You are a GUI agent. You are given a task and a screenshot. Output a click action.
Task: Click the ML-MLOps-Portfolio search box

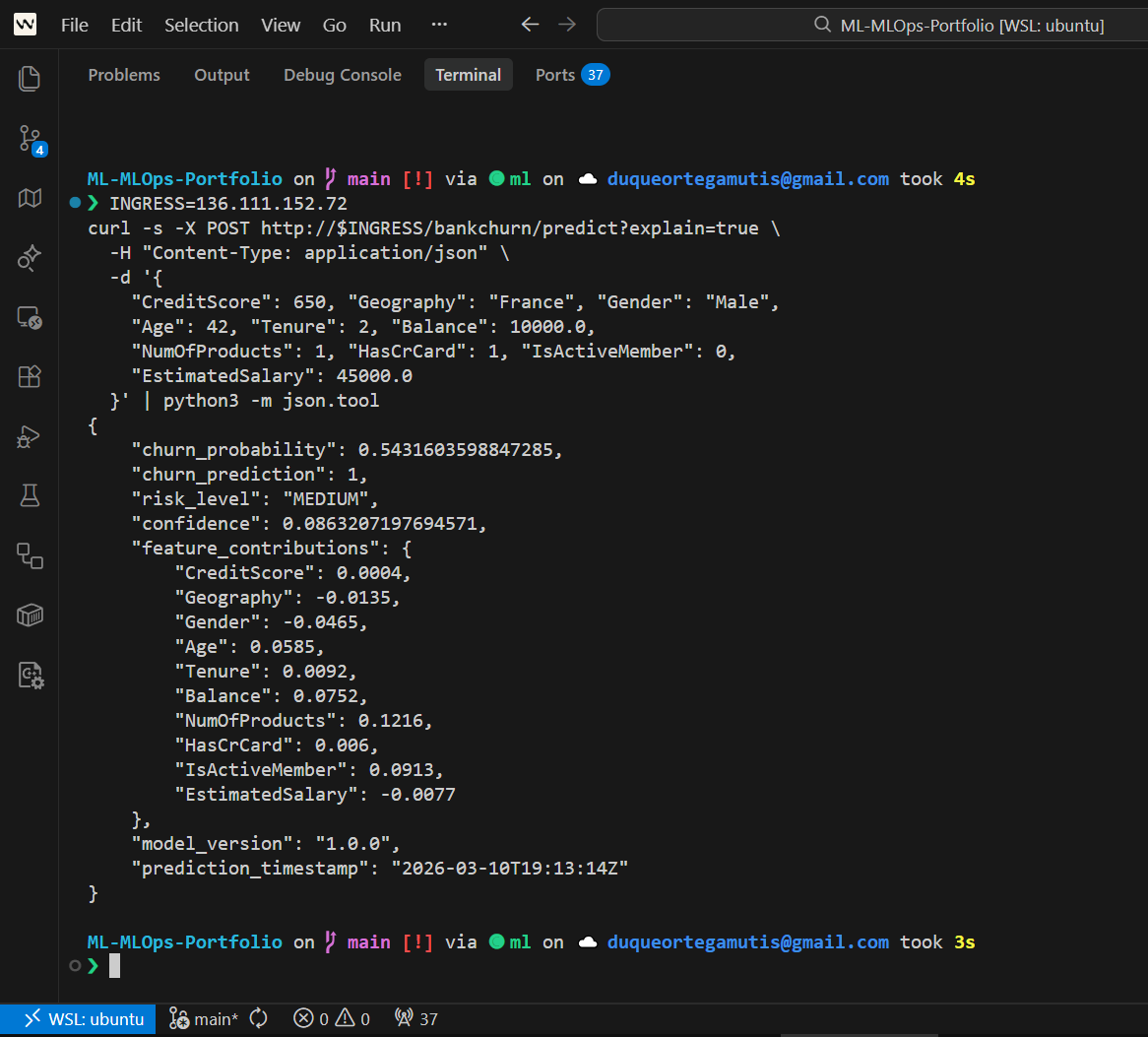tap(871, 26)
